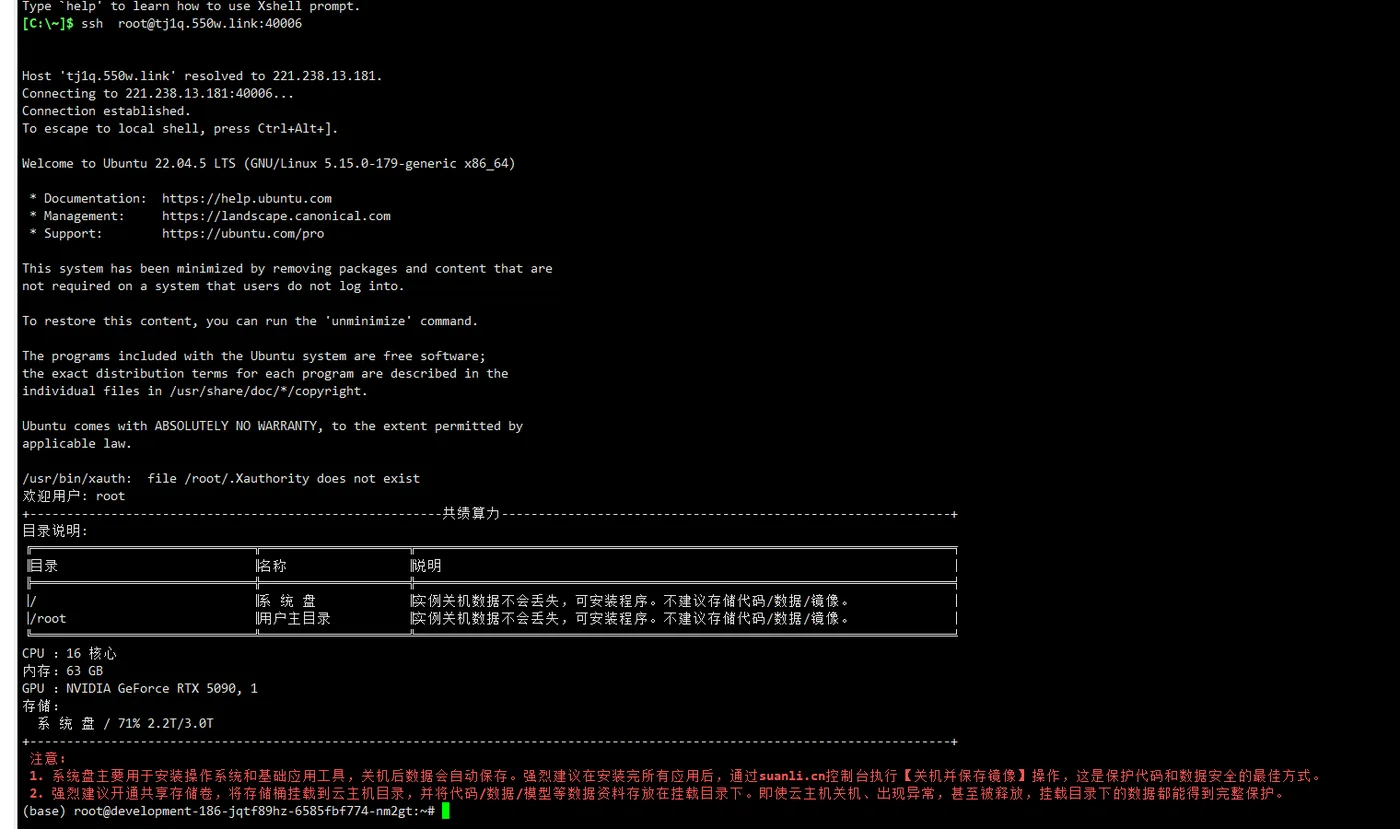The image size is (1400, 829).
Task: Click the 'The programs included with the Ubuntu' line
Action: [x=254, y=356]
